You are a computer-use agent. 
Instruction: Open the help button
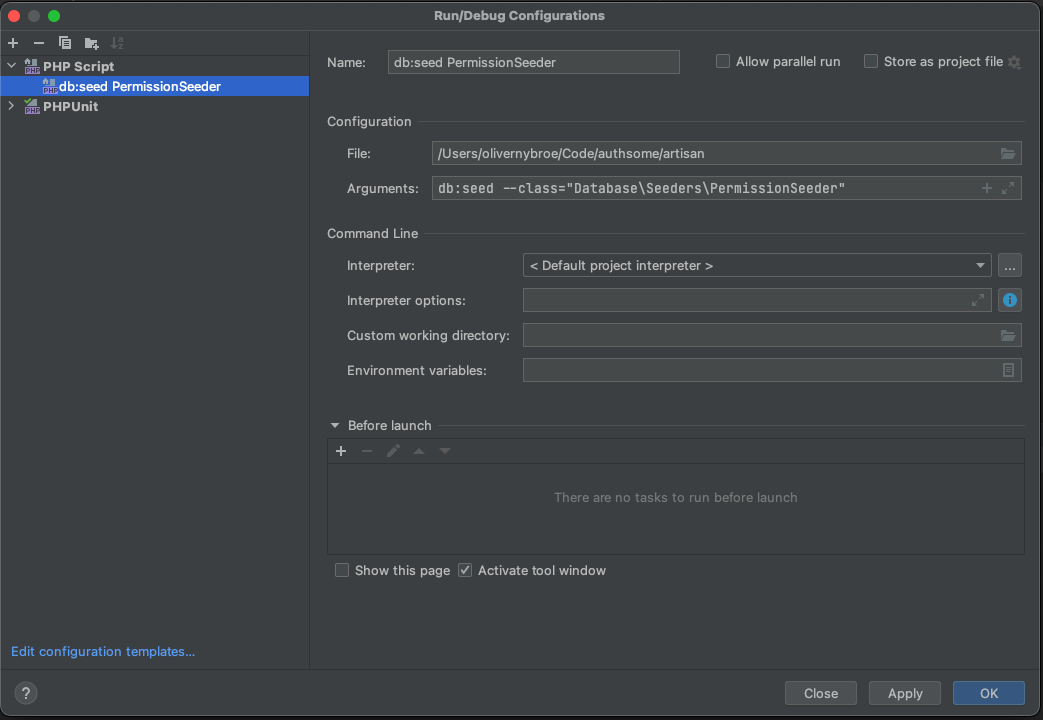(25, 693)
